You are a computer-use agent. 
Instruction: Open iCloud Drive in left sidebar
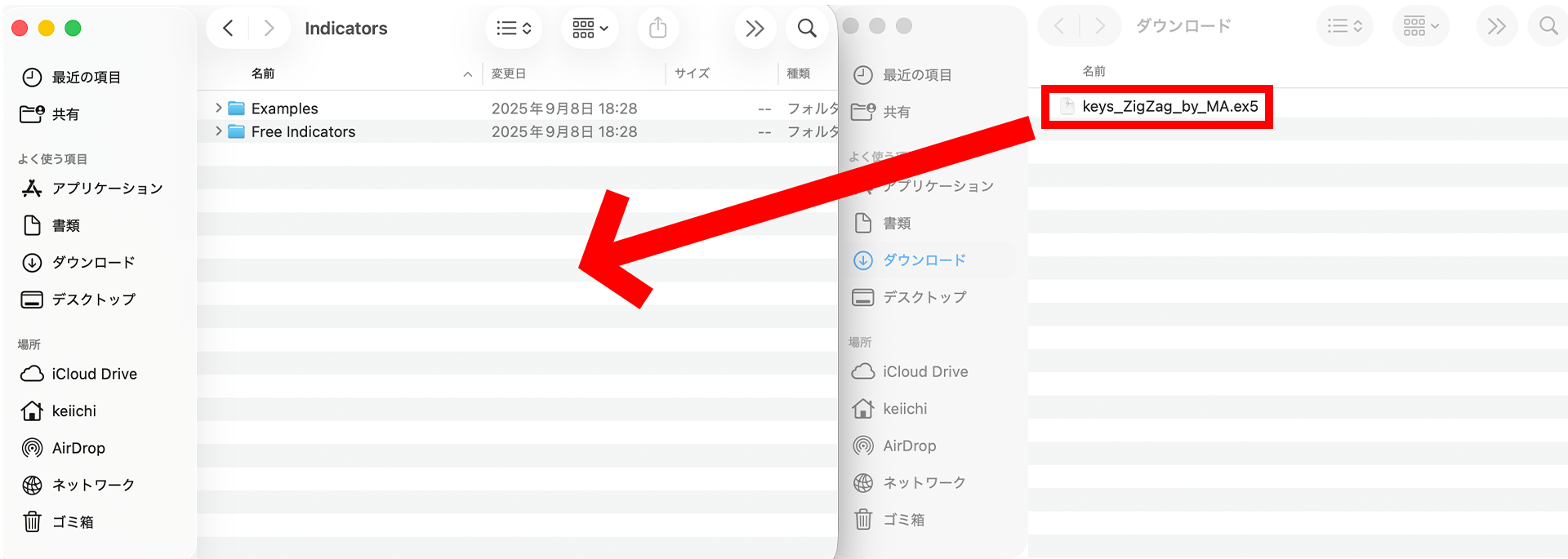point(94,374)
